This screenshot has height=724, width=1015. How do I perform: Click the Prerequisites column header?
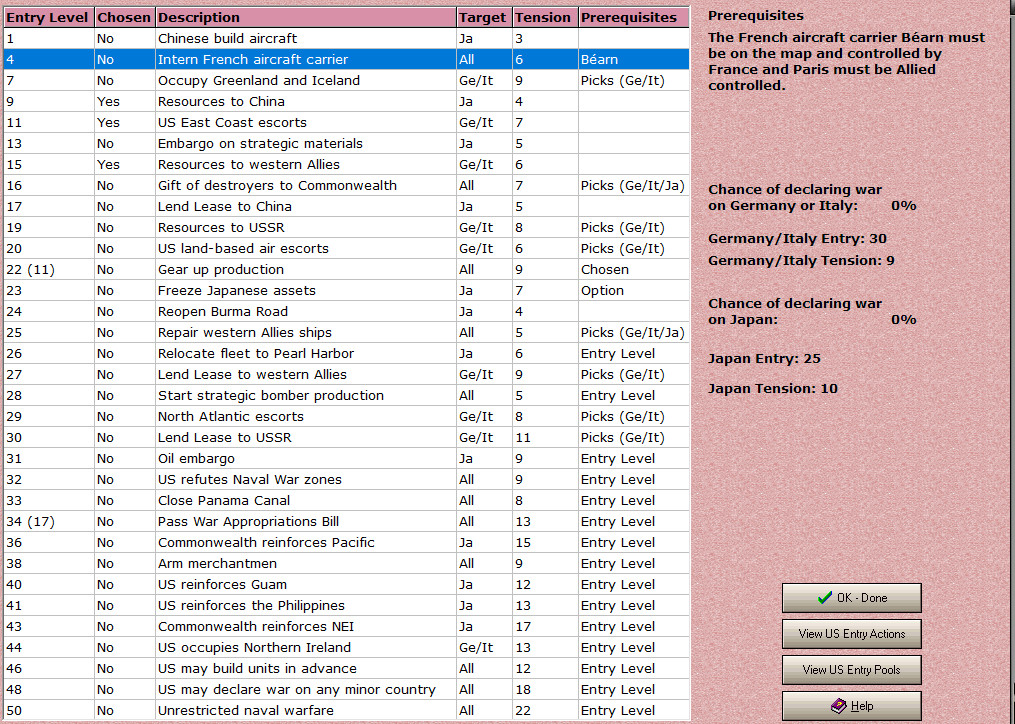click(x=634, y=17)
